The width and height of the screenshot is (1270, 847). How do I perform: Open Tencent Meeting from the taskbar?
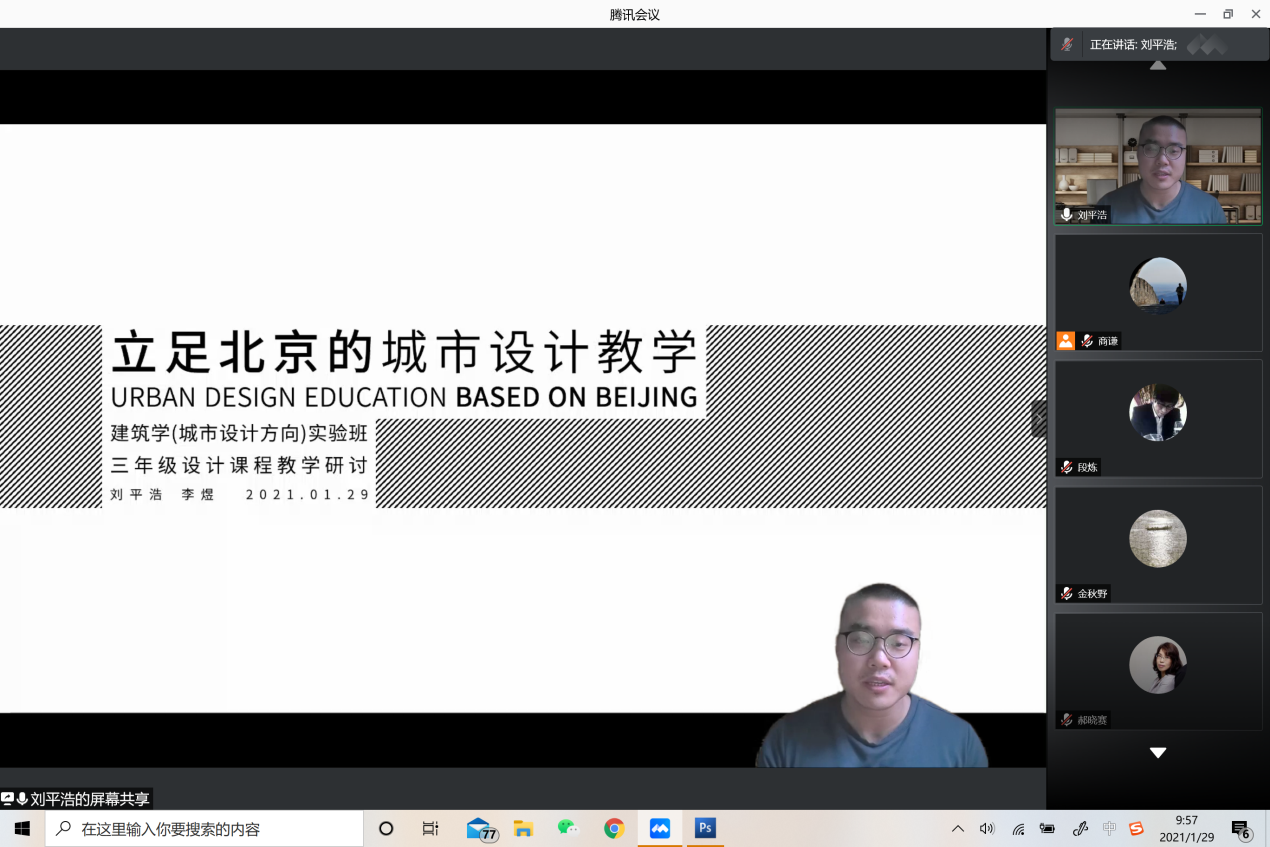[x=660, y=828]
